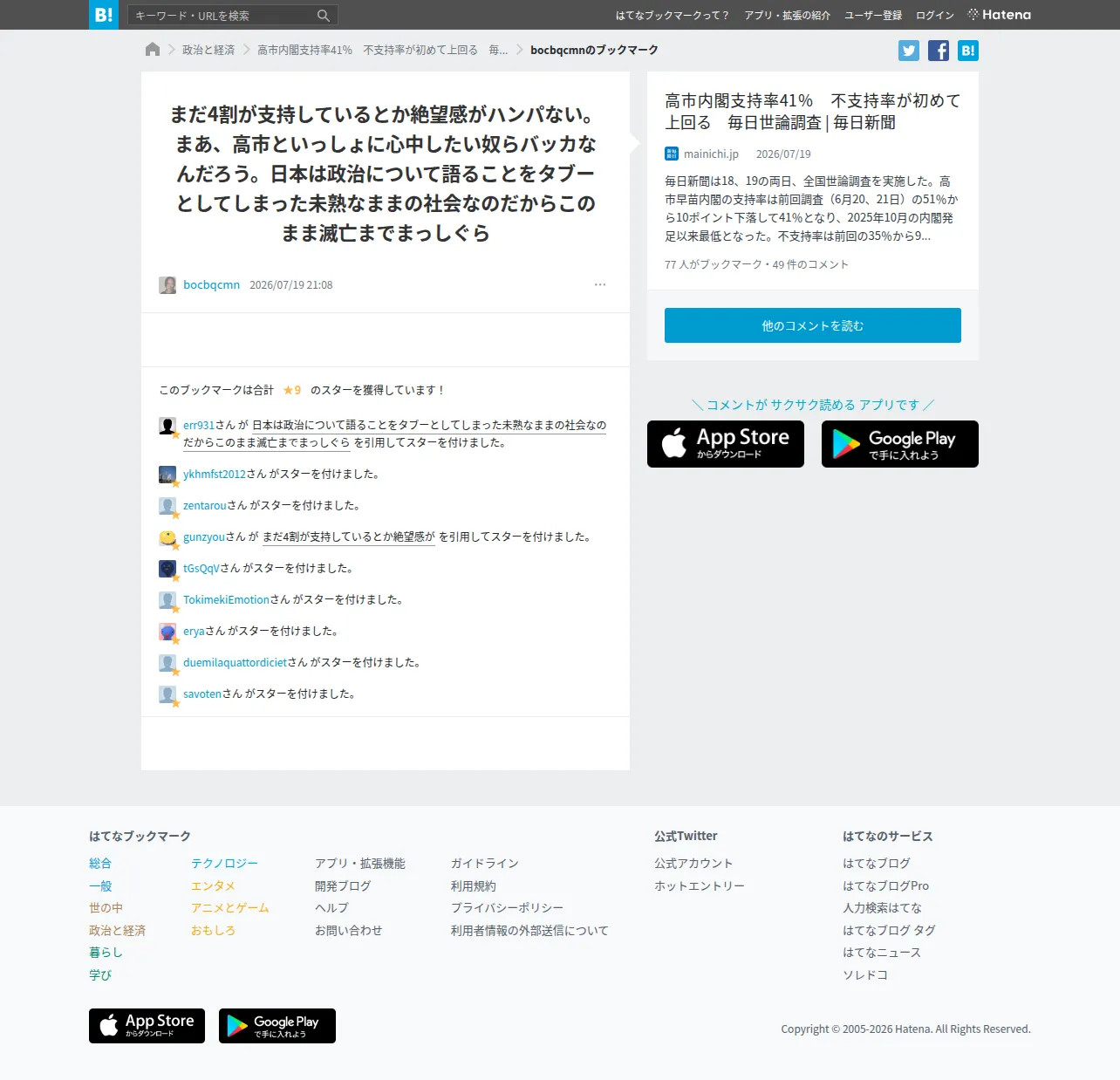The image size is (1120, 1080).
Task: Click the Hatena Bookmark B! logo
Action: point(103,15)
